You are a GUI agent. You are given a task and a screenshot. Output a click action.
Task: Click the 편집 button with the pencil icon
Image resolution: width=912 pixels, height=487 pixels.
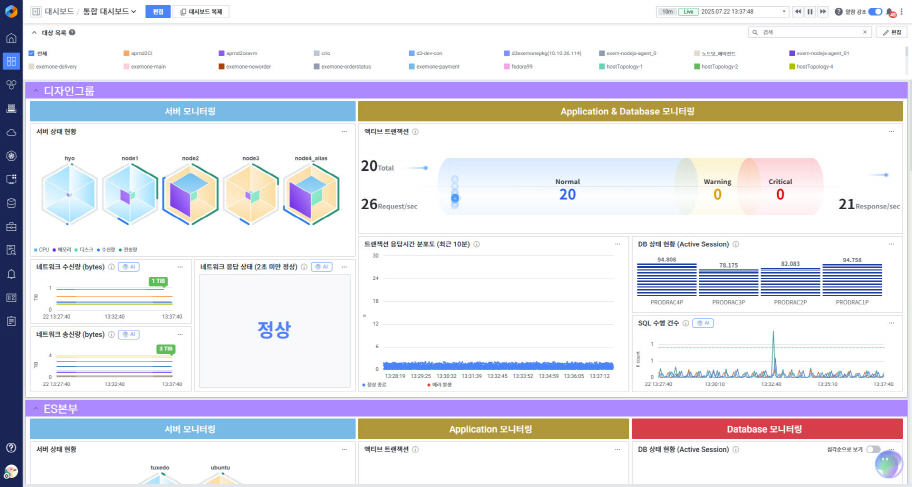coord(891,33)
